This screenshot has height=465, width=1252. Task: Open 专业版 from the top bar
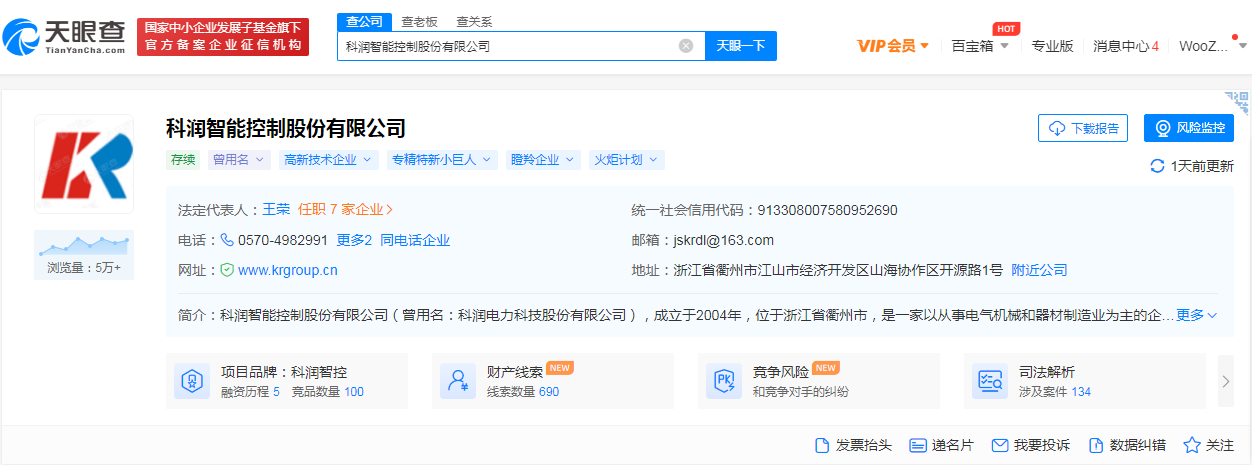1052,46
